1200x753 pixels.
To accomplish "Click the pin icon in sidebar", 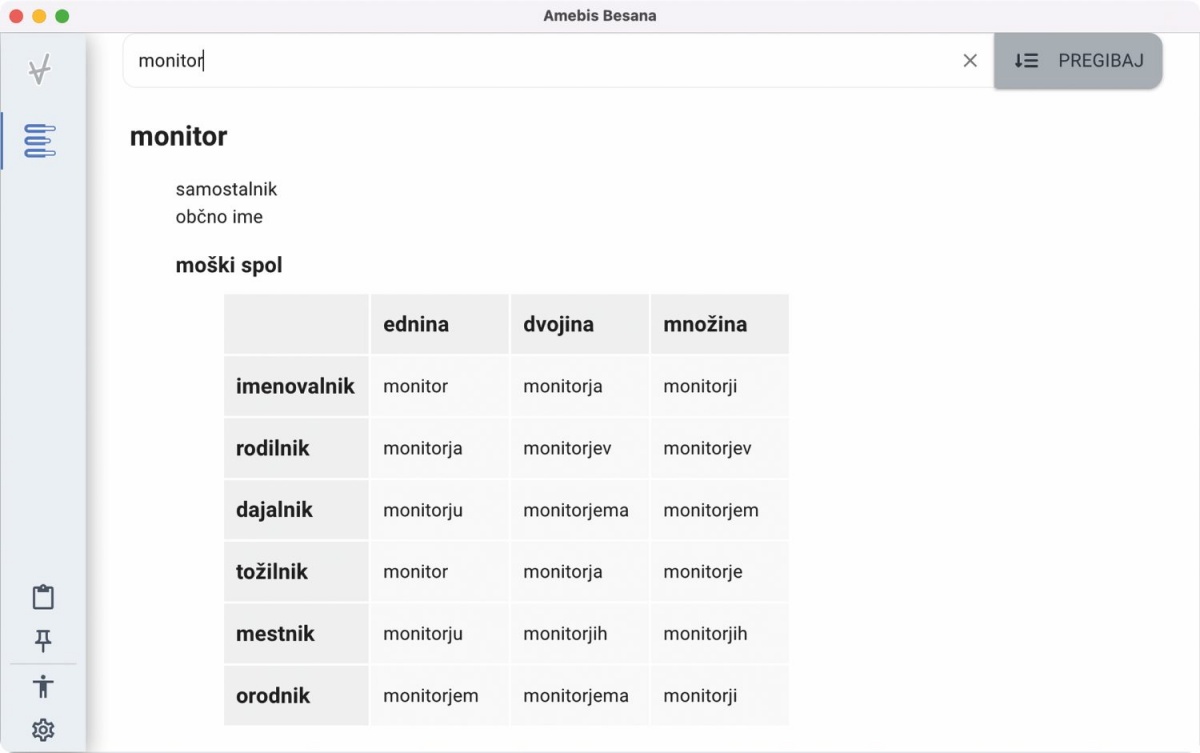I will pyautogui.click(x=43, y=641).
